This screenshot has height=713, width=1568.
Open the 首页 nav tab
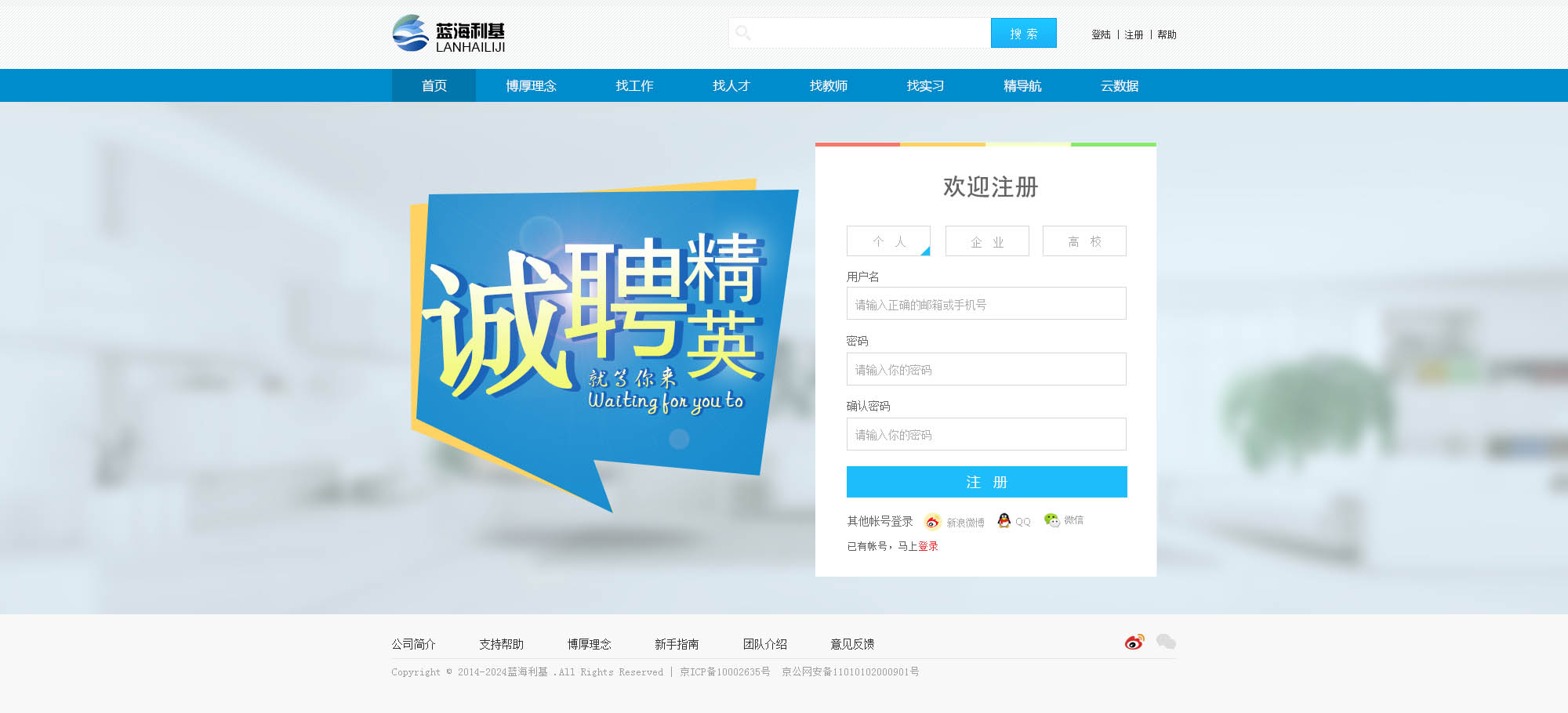tap(434, 85)
